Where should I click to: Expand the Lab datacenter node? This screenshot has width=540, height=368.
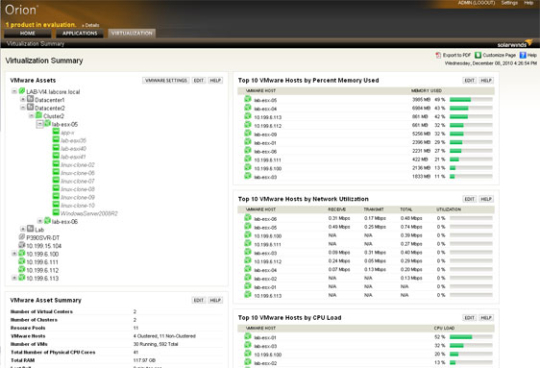coord(23,229)
